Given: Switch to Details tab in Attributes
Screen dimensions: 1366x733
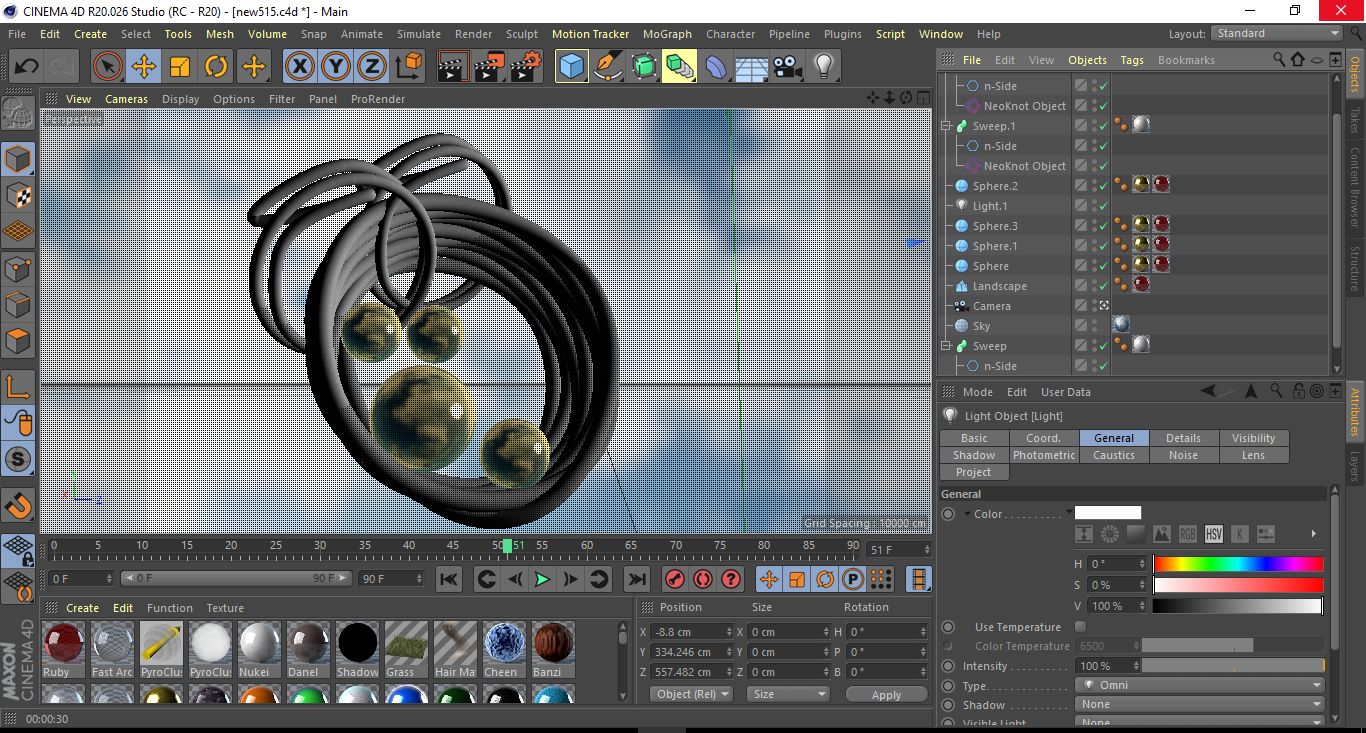Looking at the screenshot, I should click(1183, 438).
